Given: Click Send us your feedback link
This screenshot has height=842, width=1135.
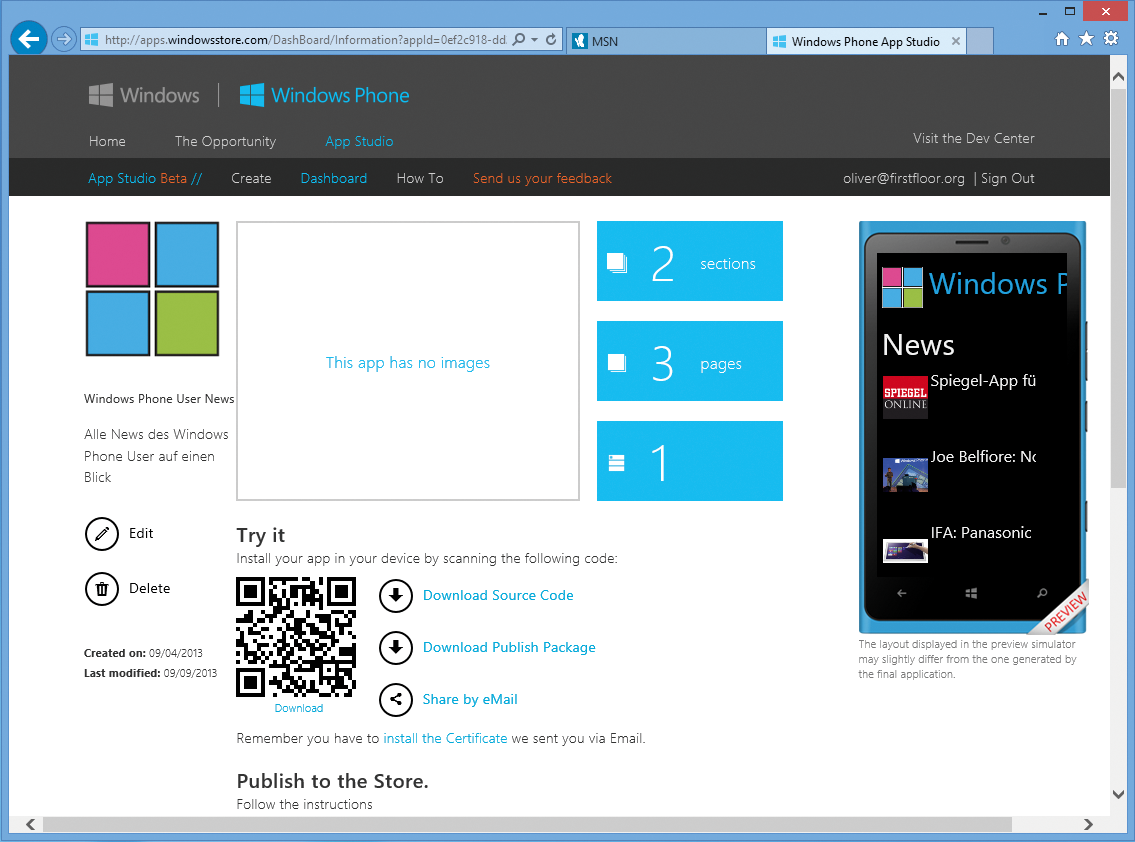Looking at the screenshot, I should (x=542, y=178).
